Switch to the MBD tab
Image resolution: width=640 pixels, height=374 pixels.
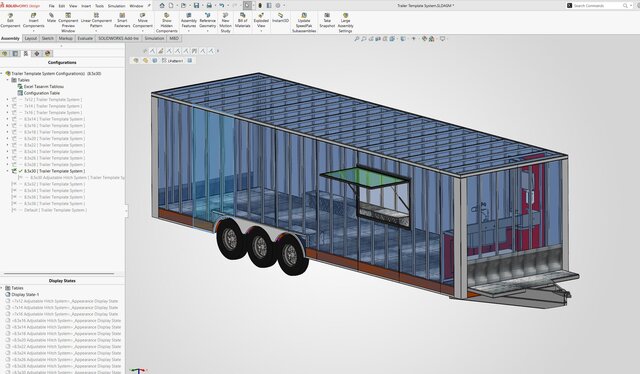pyautogui.click(x=174, y=38)
